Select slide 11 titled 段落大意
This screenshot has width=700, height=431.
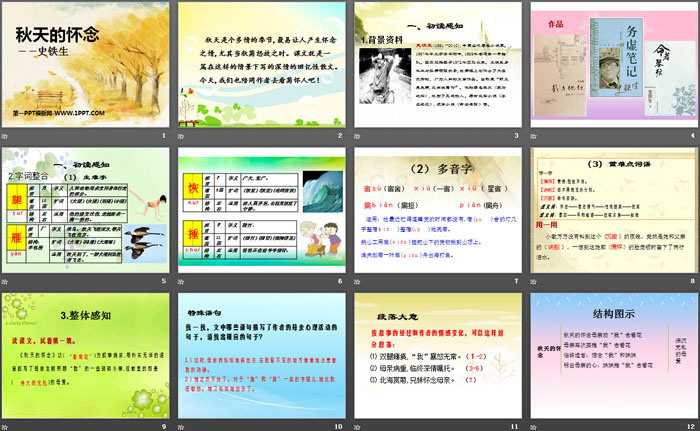[438, 356]
